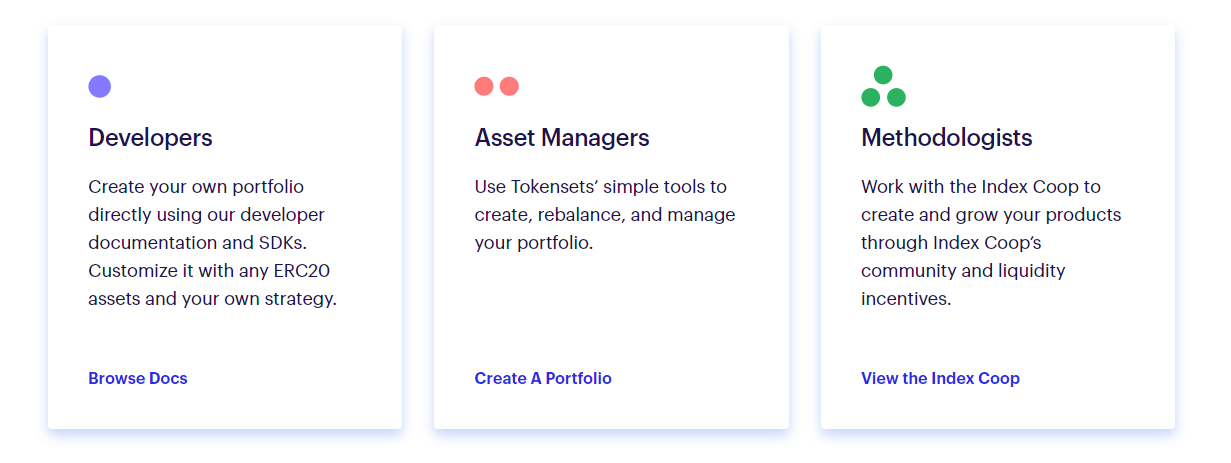The width and height of the screenshot is (1231, 463).
Task: Visit the View the Index Coop link
Action: 940,378
